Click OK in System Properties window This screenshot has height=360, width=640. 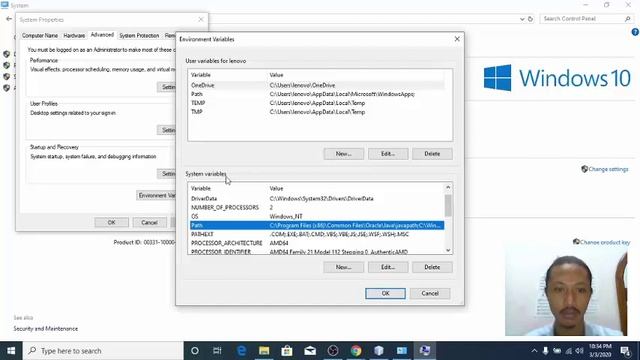[x=111, y=222]
